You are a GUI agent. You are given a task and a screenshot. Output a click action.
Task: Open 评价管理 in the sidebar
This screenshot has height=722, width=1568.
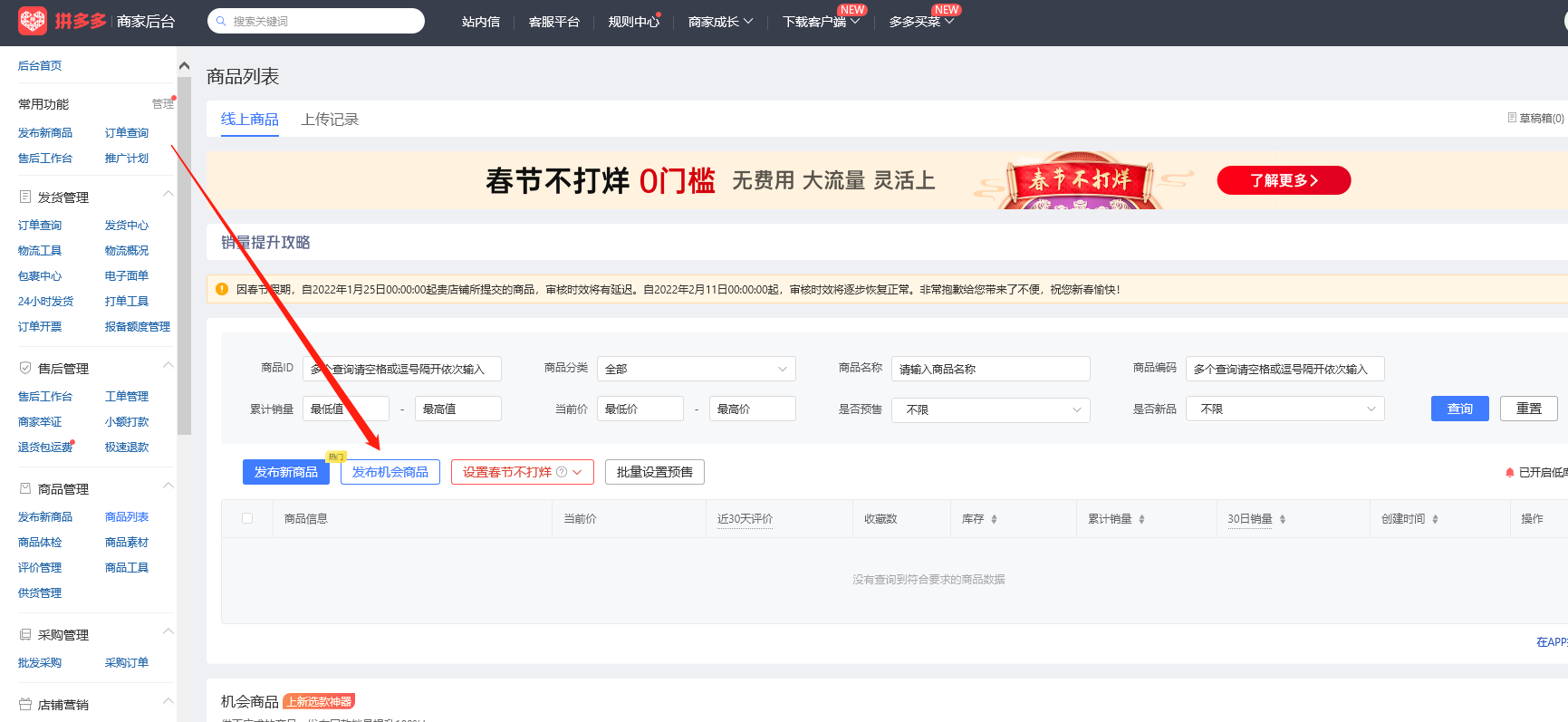[40, 568]
